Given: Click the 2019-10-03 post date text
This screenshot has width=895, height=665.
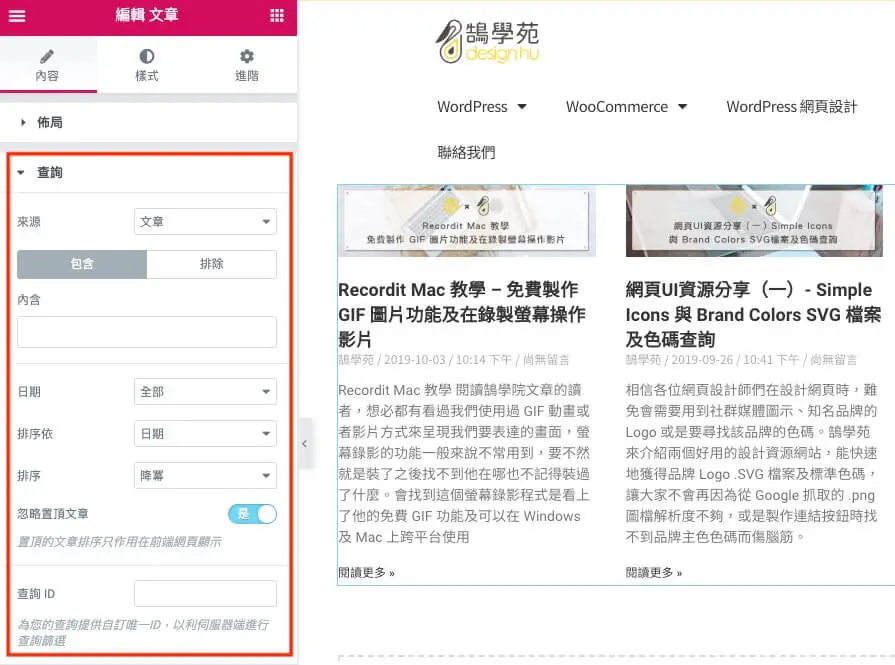Looking at the screenshot, I should click(414, 360).
